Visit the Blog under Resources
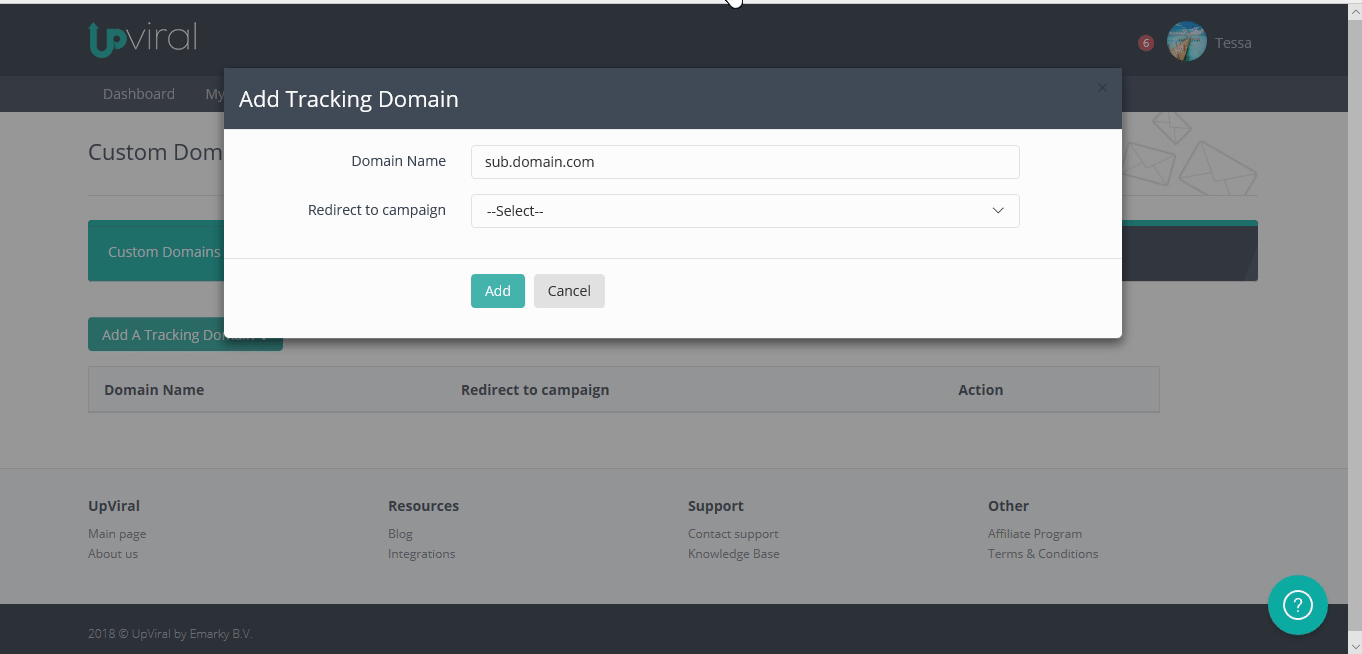1362x654 pixels. click(399, 533)
